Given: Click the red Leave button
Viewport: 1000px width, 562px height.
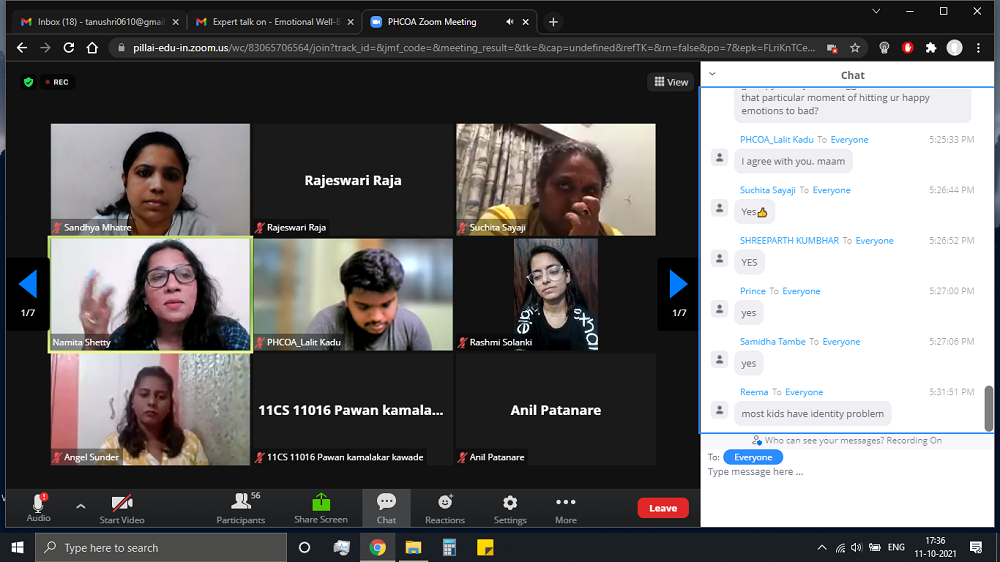Looking at the screenshot, I should (x=663, y=508).
